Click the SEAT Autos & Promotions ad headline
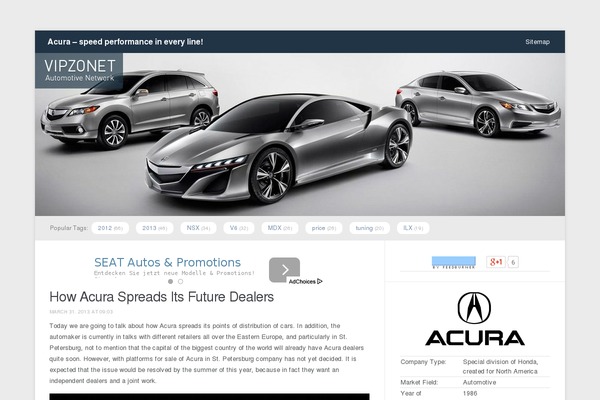The height and width of the screenshot is (400, 600). pos(167,262)
